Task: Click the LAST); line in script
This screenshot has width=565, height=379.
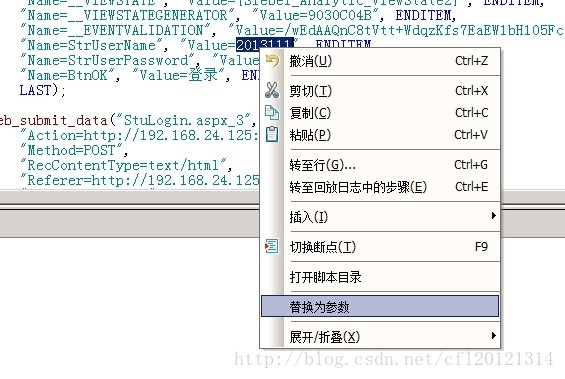Action: pyautogui.click(x=43, y=90)
